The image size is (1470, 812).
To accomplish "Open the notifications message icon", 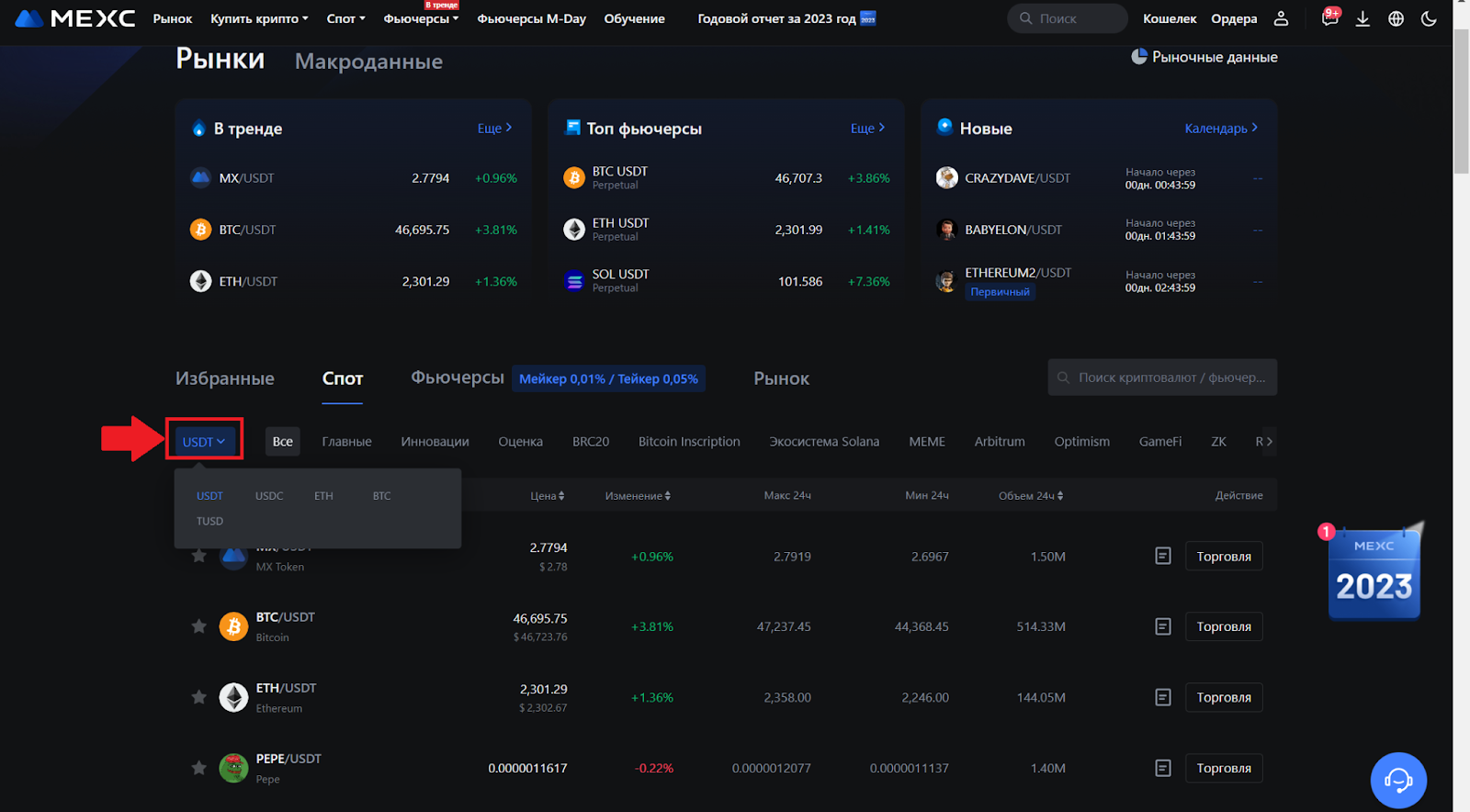I will tap(1329, 18).
